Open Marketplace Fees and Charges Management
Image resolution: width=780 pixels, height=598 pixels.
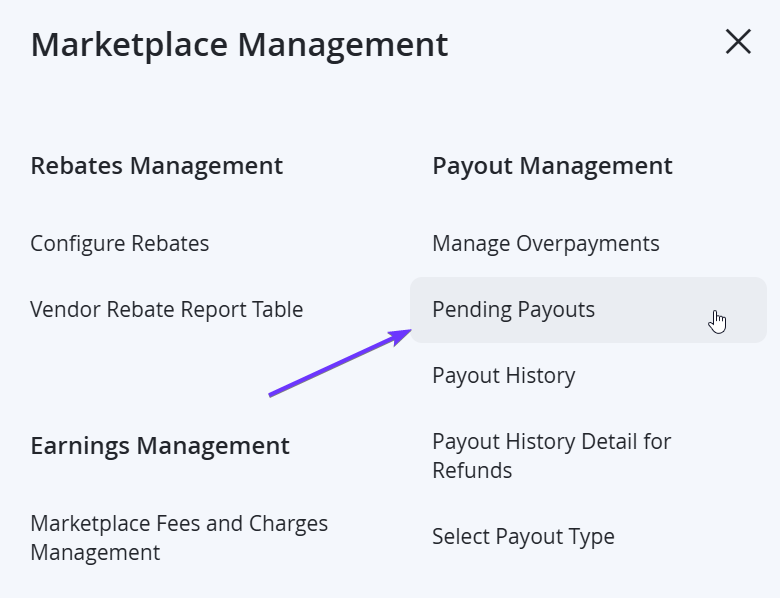pos(179,538)
